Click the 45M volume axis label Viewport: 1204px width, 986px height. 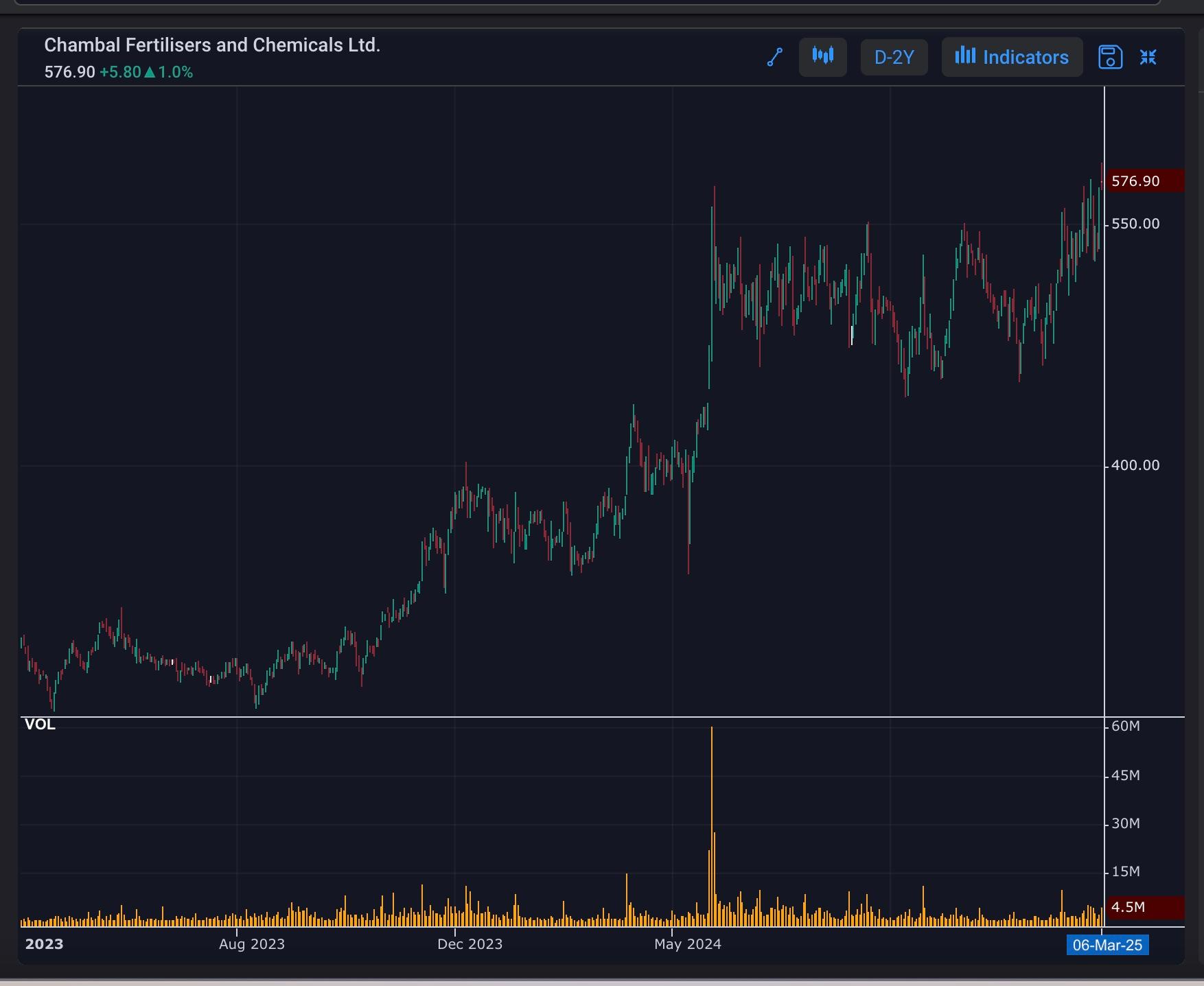[x=1126, y=775]
